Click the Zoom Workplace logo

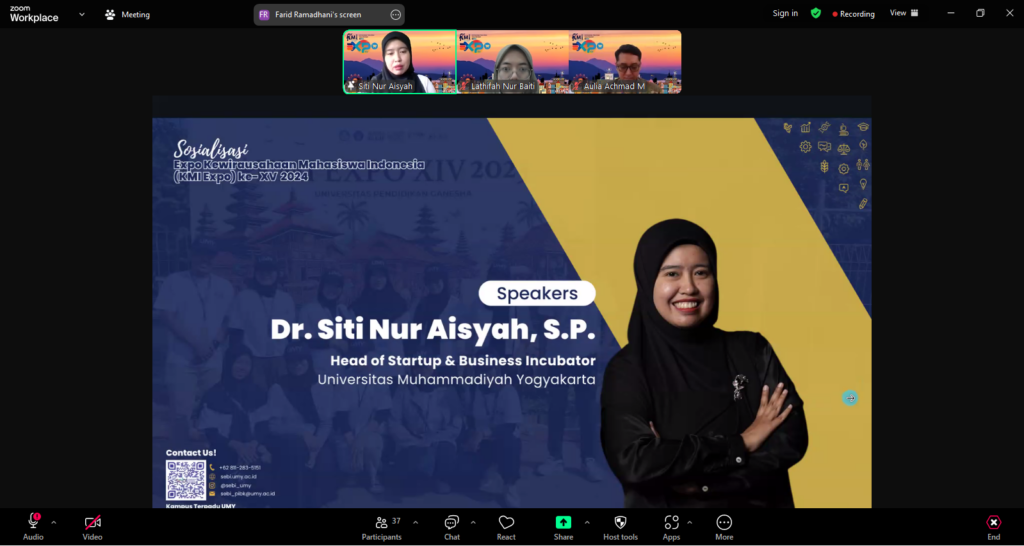34,14
